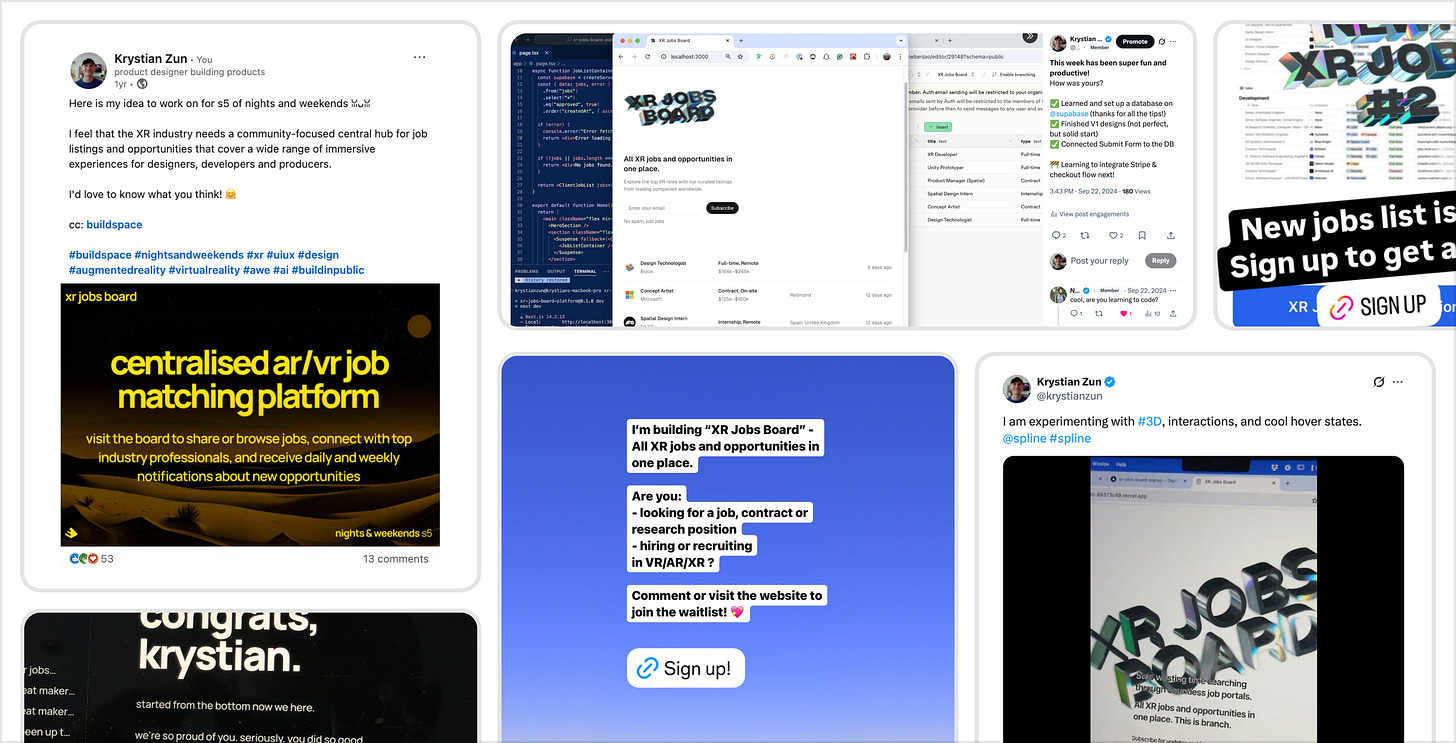Image resolution: width=1456 pixels, height=743 pixels.
Task: Click the Grok icon on the 3D tweet
Action: 1378,382
